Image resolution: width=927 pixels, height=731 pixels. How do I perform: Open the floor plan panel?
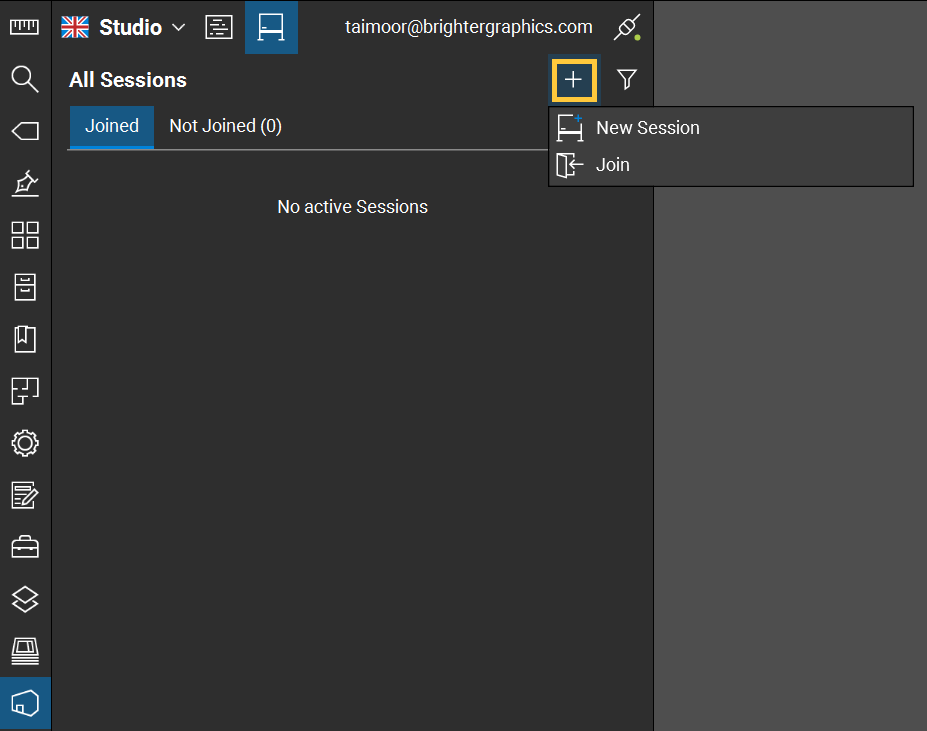tap(24, 391)
